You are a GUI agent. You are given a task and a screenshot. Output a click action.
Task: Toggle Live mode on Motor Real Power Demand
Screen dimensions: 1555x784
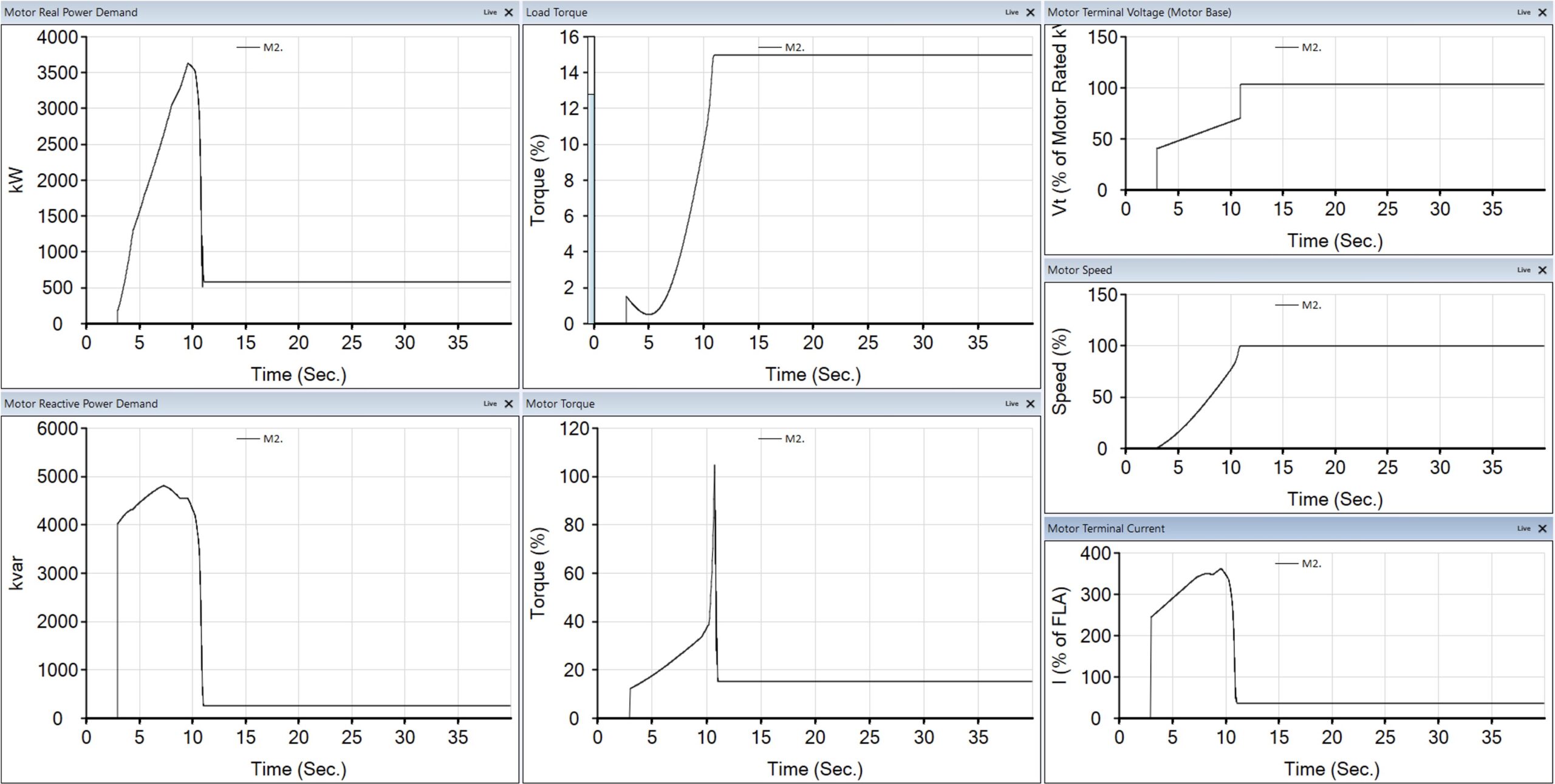click(x=490, y=12)
